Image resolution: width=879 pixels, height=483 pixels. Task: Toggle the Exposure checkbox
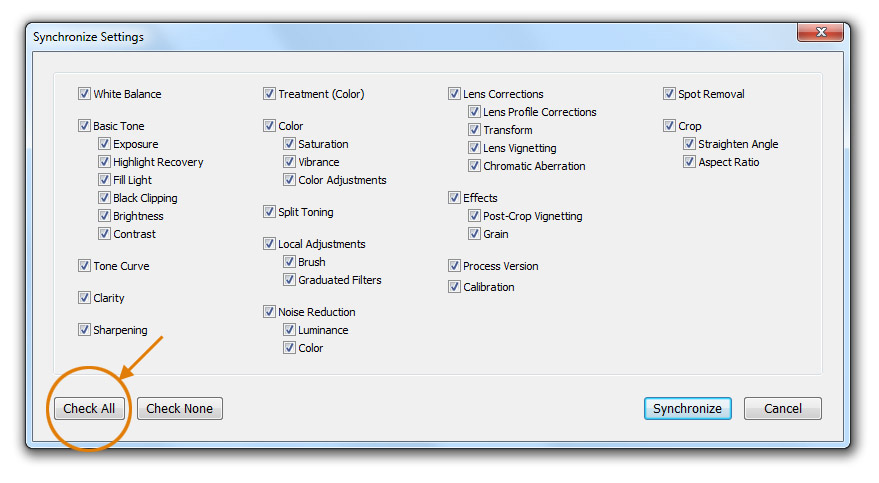click(104, 144)
